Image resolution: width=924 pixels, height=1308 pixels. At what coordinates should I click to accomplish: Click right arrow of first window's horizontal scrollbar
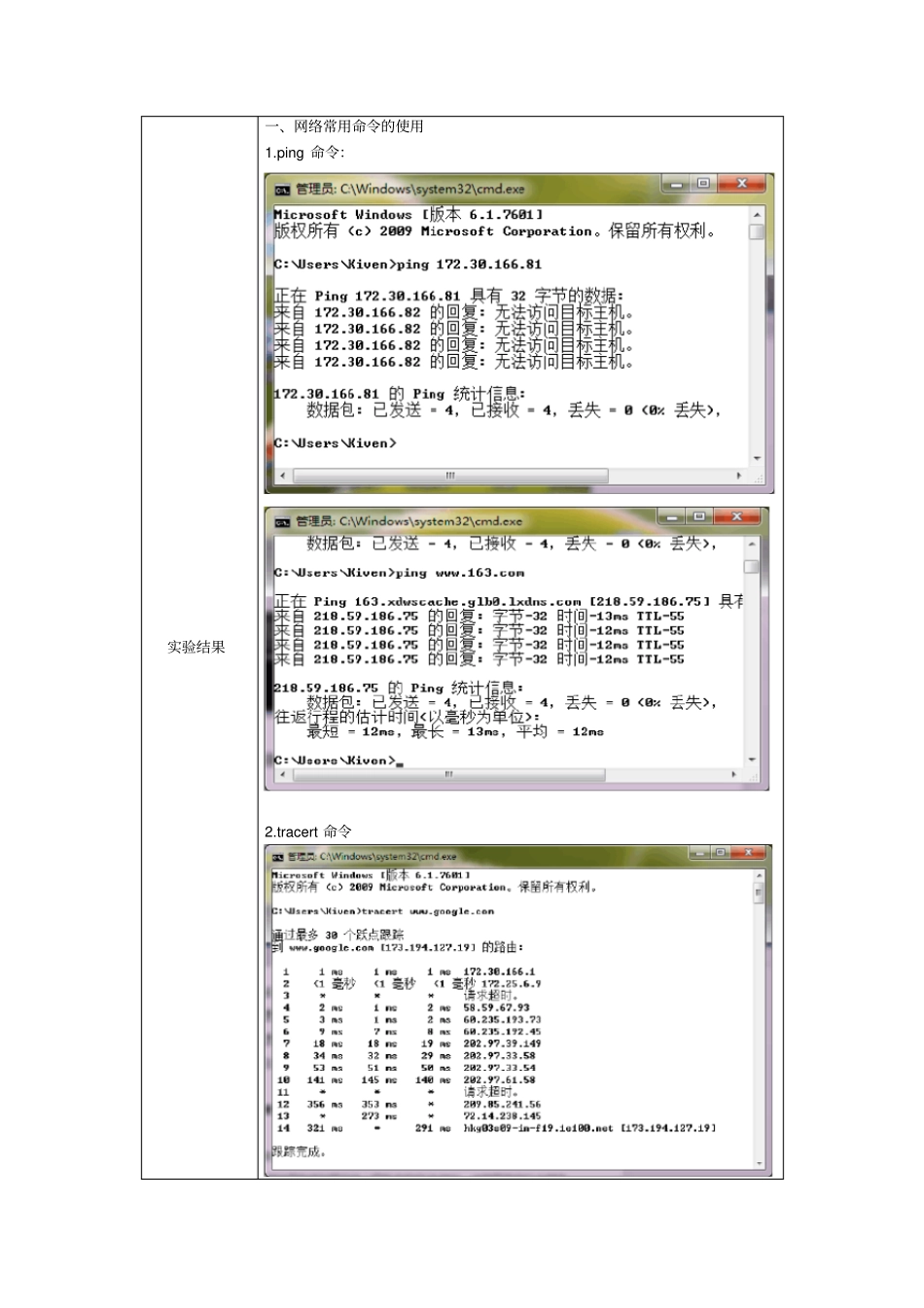739,476
